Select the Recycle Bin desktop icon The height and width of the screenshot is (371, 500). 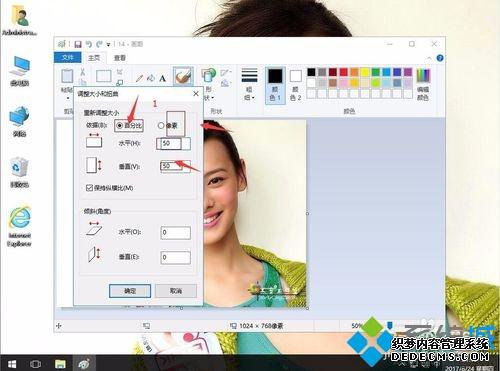coord(20,173)
